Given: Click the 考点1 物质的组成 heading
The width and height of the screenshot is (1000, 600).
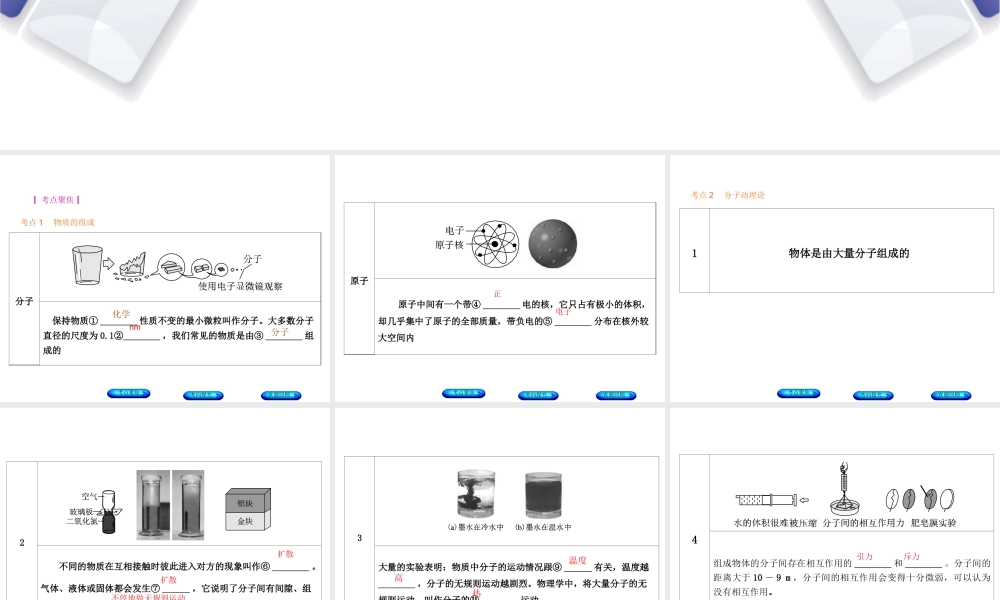Looking at the screenshot, I should tap(57, 223).
